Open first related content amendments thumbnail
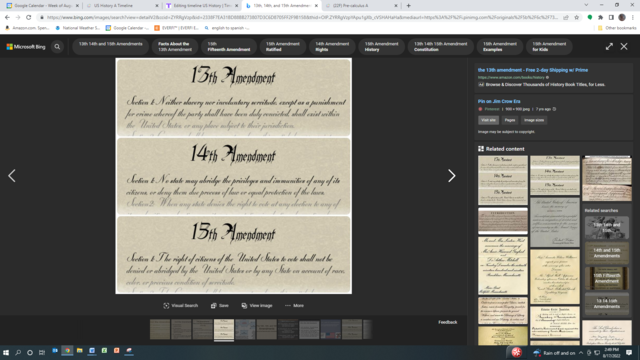This screenshot has height=360, width=640. [503, 180]
